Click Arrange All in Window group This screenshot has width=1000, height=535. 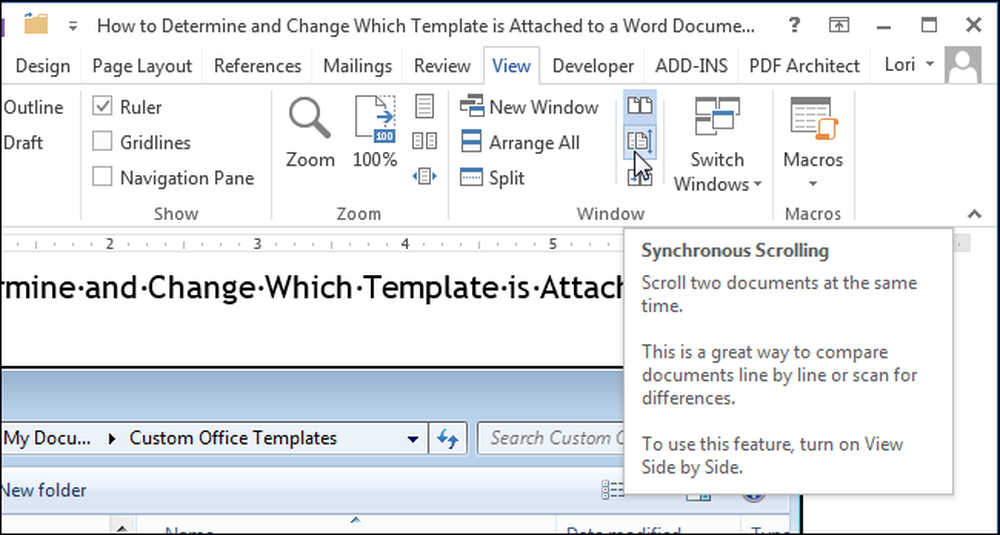520,142
